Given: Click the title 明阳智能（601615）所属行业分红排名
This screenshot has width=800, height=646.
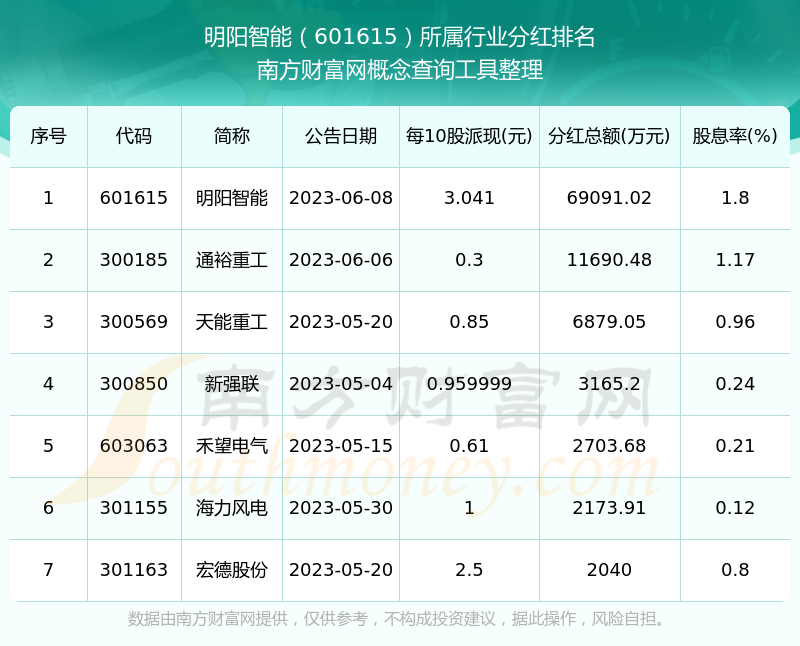Looking at the screenshot, I should click(x=399, y=37).
